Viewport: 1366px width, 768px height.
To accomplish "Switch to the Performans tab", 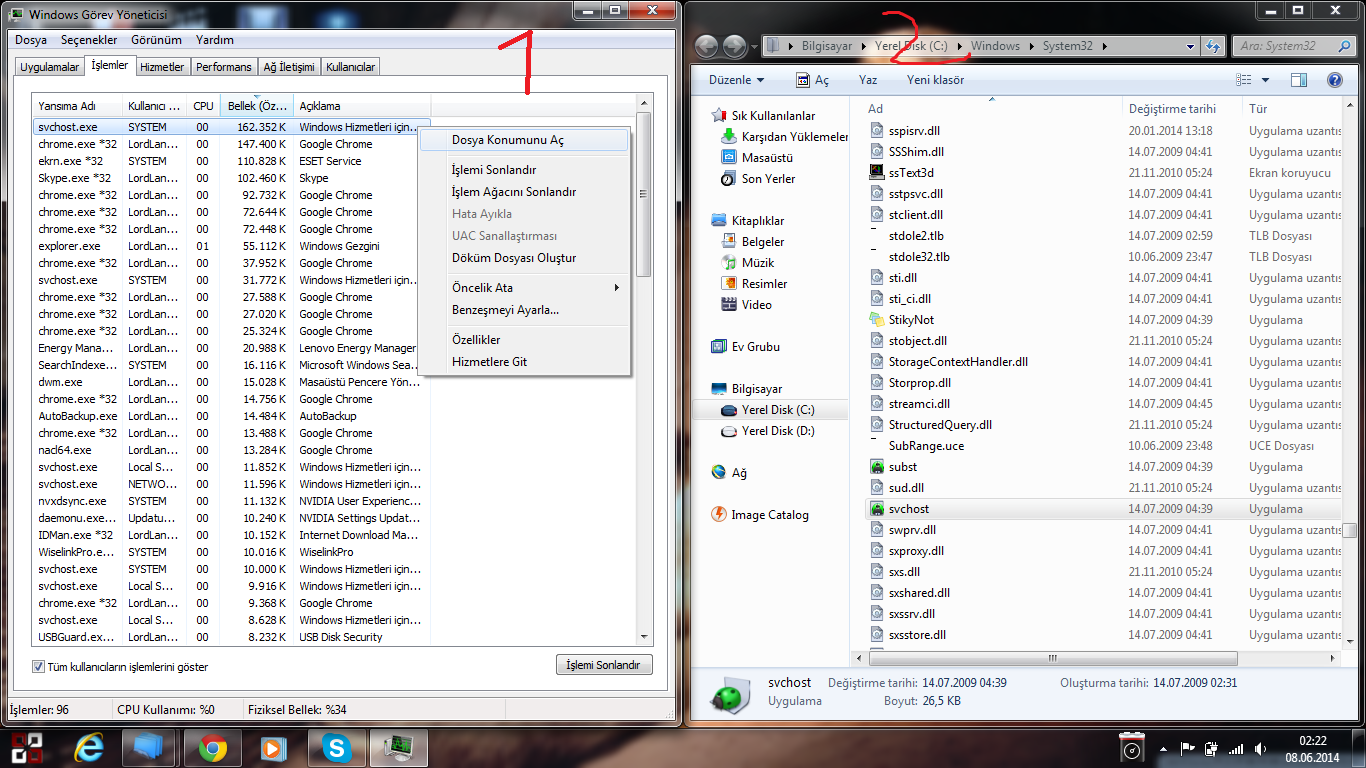I will (224, 67).
